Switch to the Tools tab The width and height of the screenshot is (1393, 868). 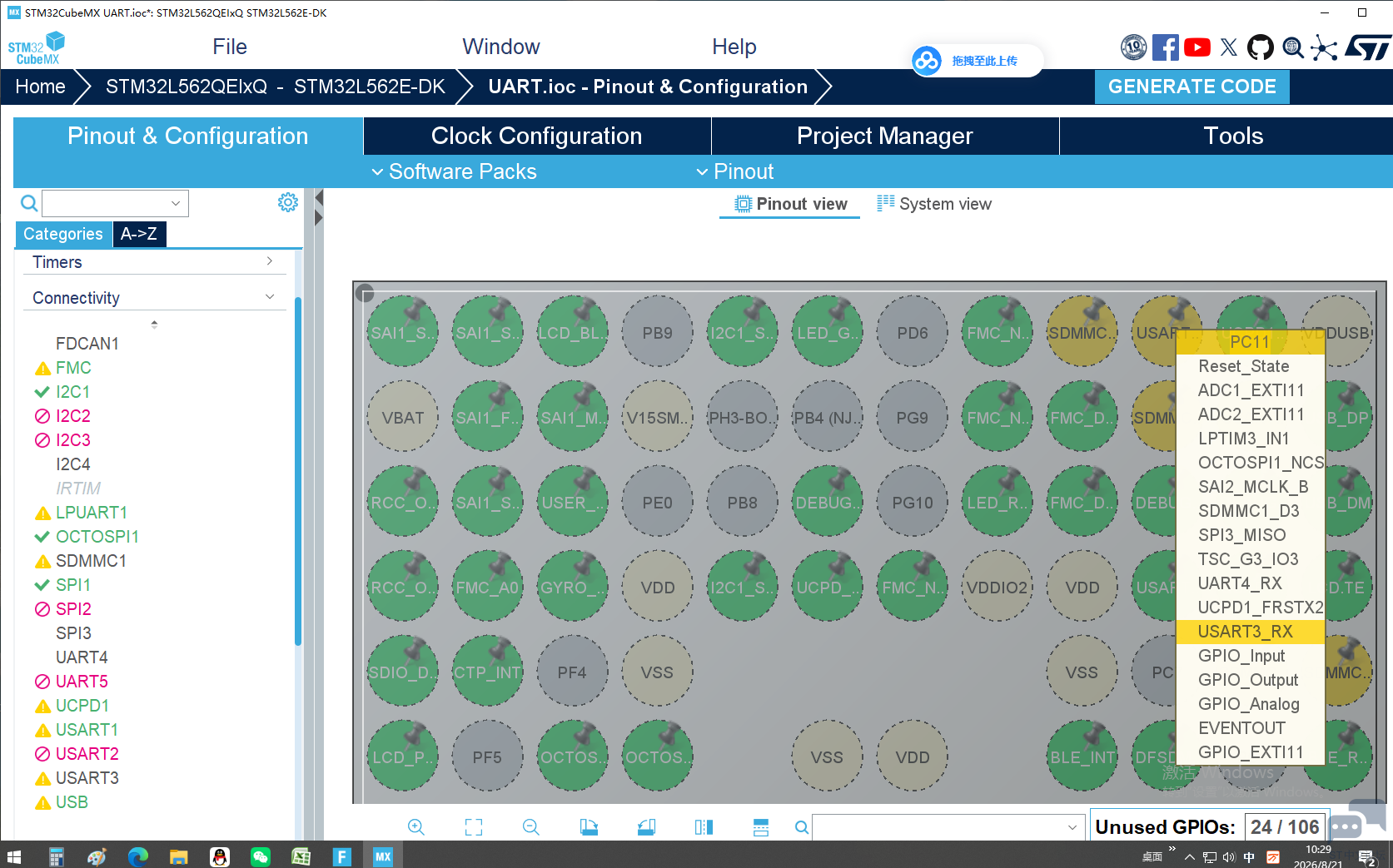1233,136
